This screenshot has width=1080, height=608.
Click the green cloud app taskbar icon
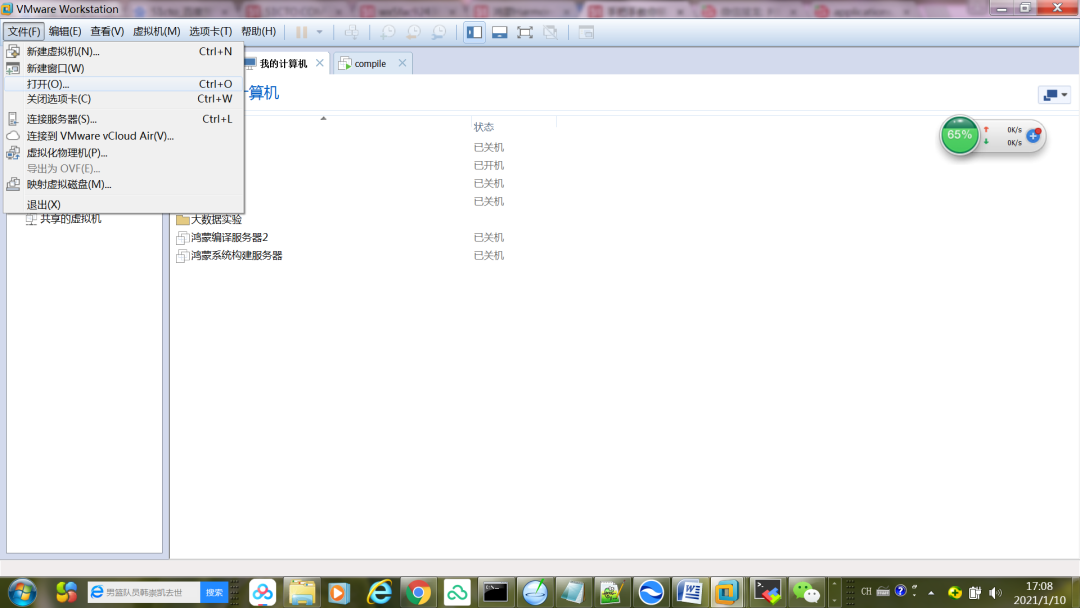pos(457,592)
